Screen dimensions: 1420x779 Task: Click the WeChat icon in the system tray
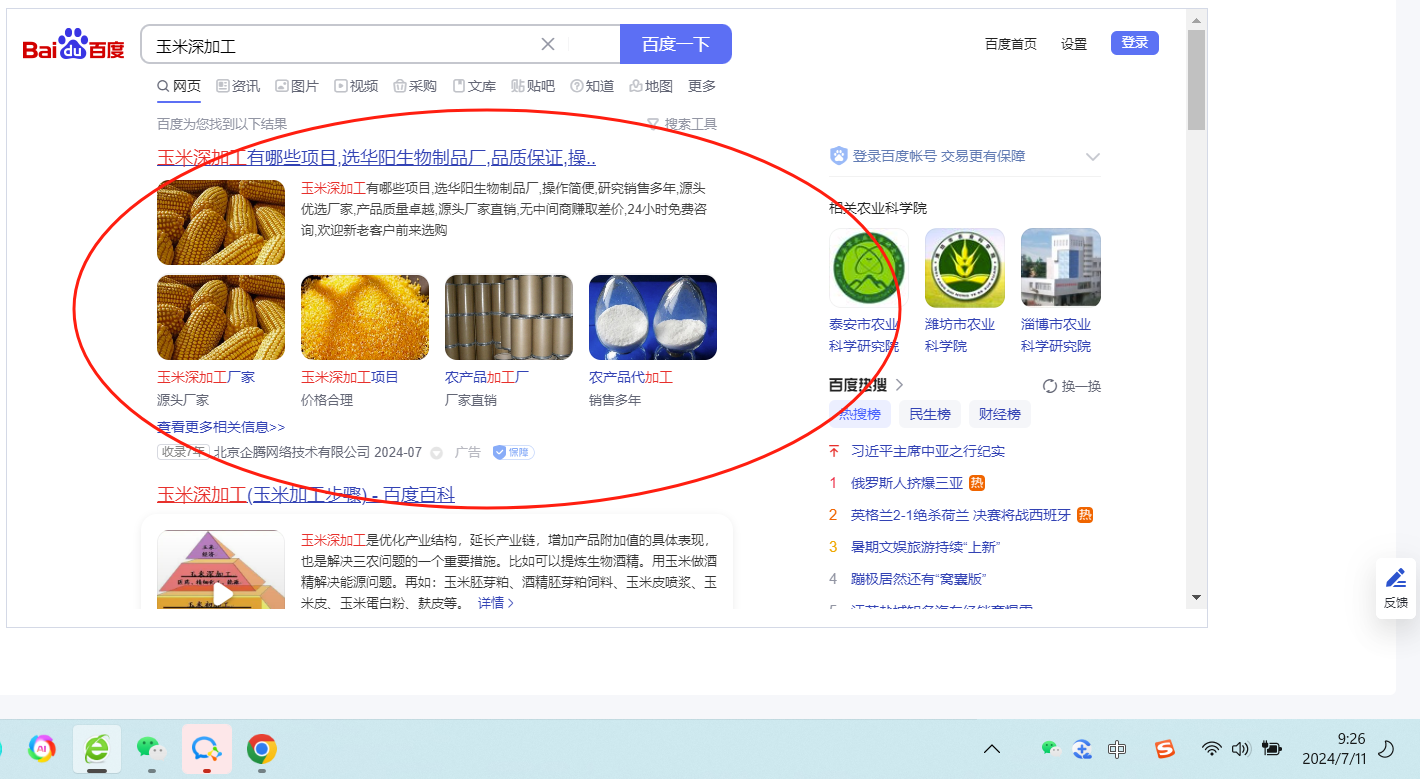tap(1051, 748)
